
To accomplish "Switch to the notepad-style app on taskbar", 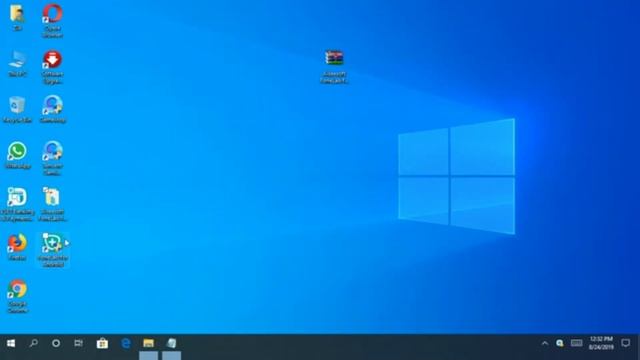I will point(171,343).
